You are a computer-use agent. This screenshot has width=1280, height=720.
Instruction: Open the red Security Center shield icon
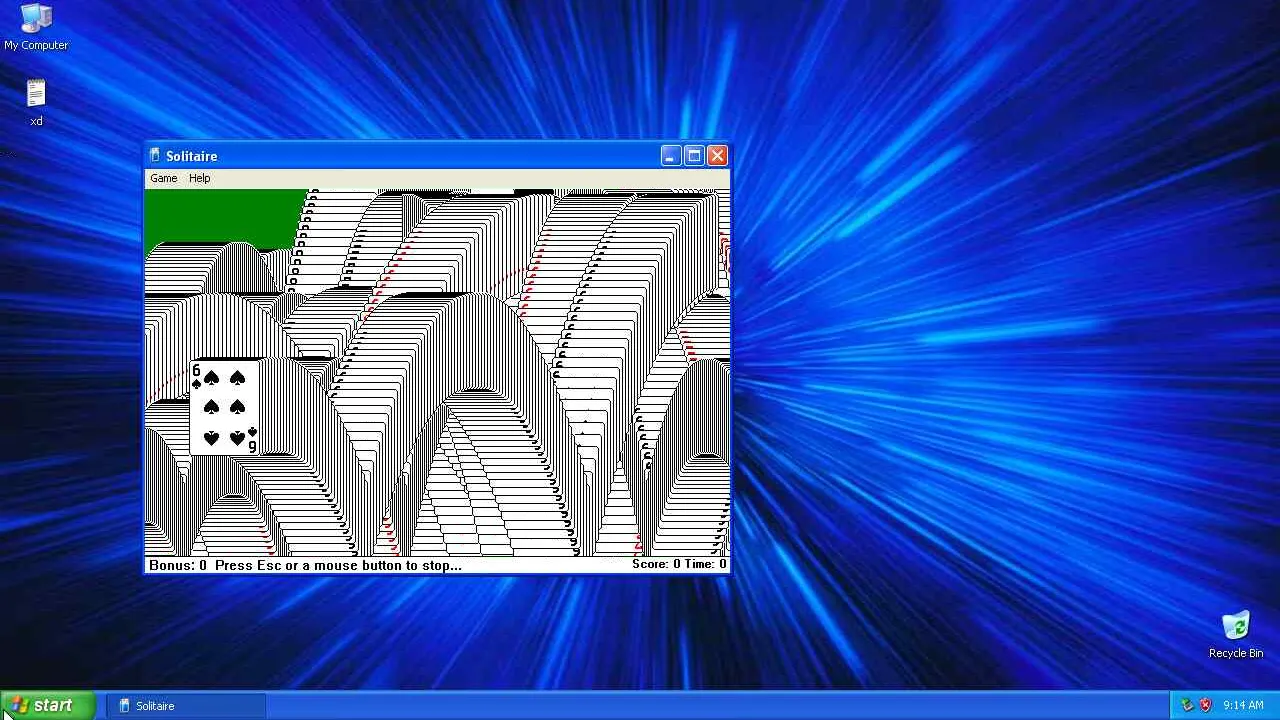1205,705
